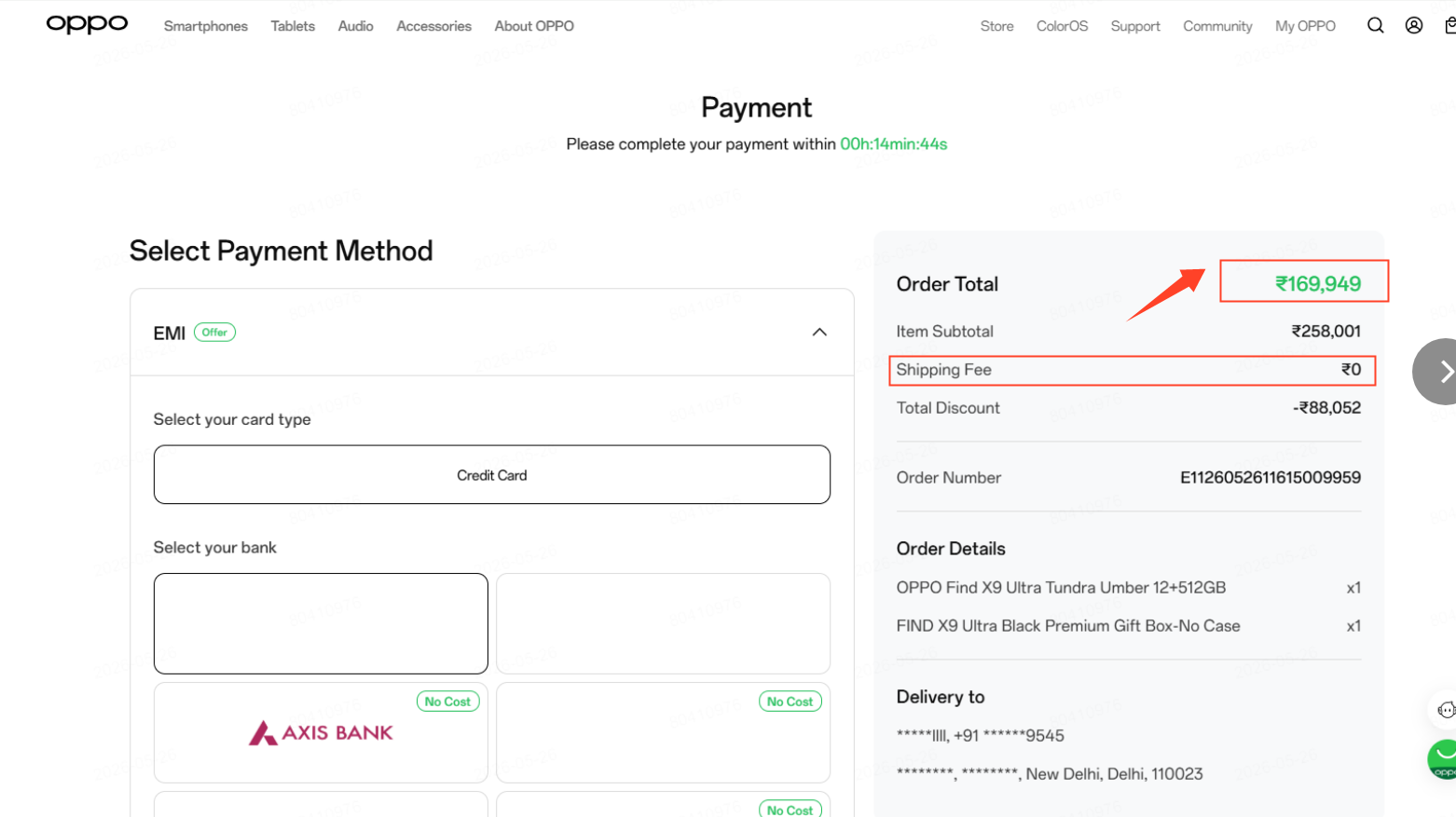The width and height of the screenshot is (1456, 817).
Task: Choose Axis Bank option
Action: pos(321,732)
